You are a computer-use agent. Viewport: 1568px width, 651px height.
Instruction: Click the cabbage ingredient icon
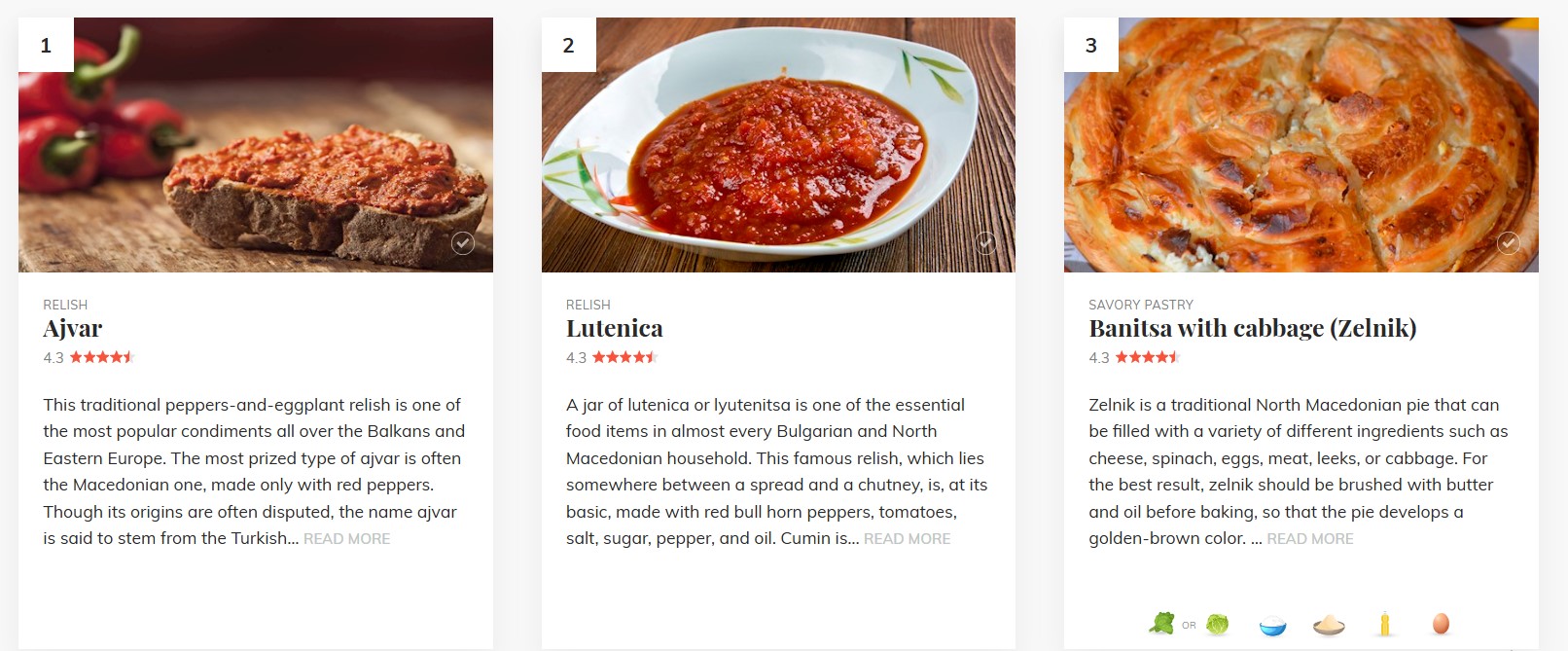[x=1217, y=624]
